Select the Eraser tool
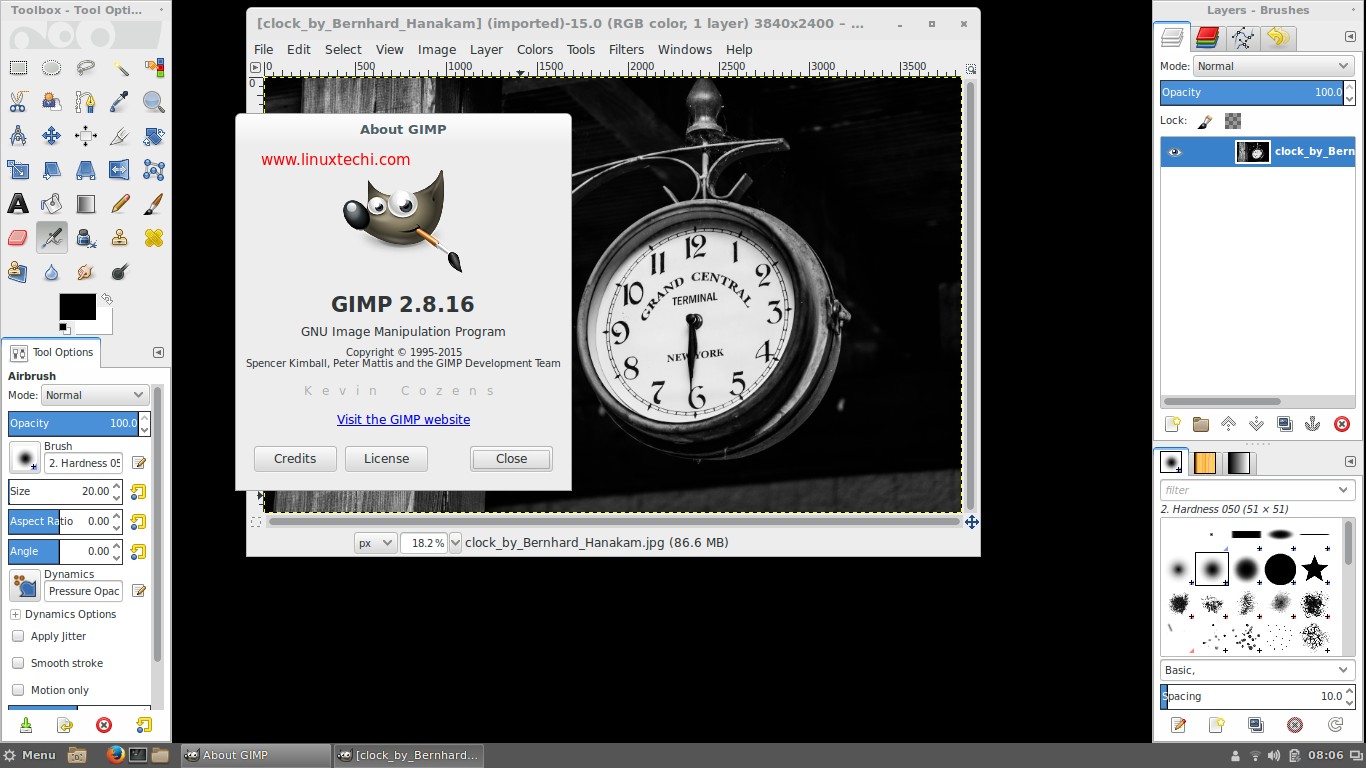 click(x=18, y=237)
